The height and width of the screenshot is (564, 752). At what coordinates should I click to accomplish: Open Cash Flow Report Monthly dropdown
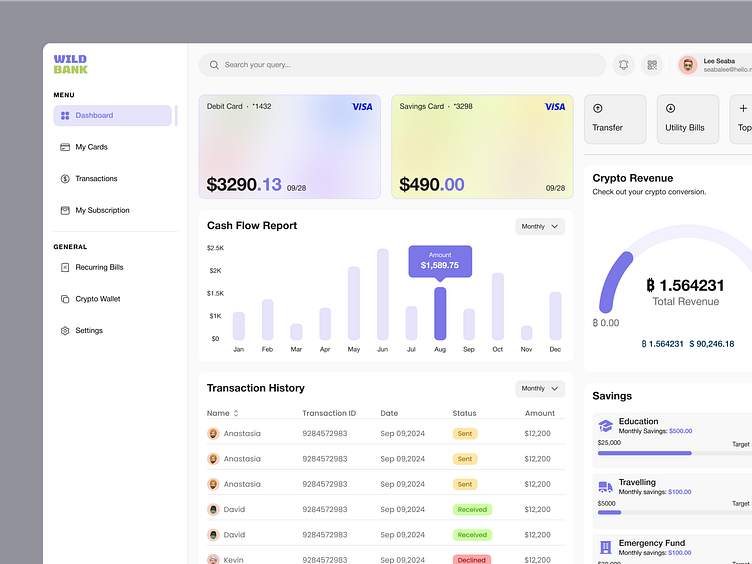540,227
